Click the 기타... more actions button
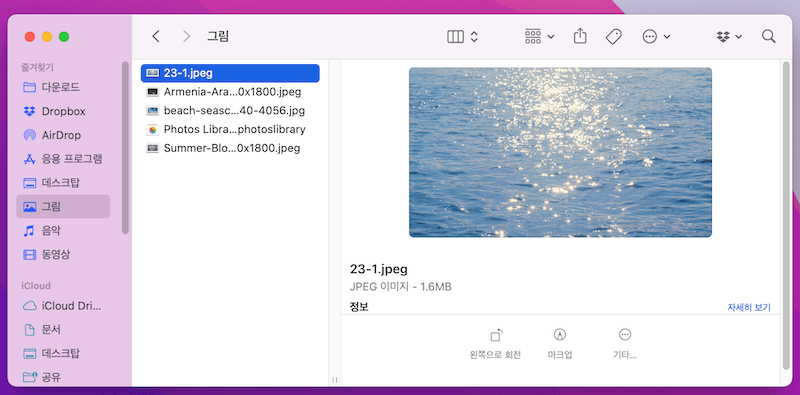 (x=624, y=344)
